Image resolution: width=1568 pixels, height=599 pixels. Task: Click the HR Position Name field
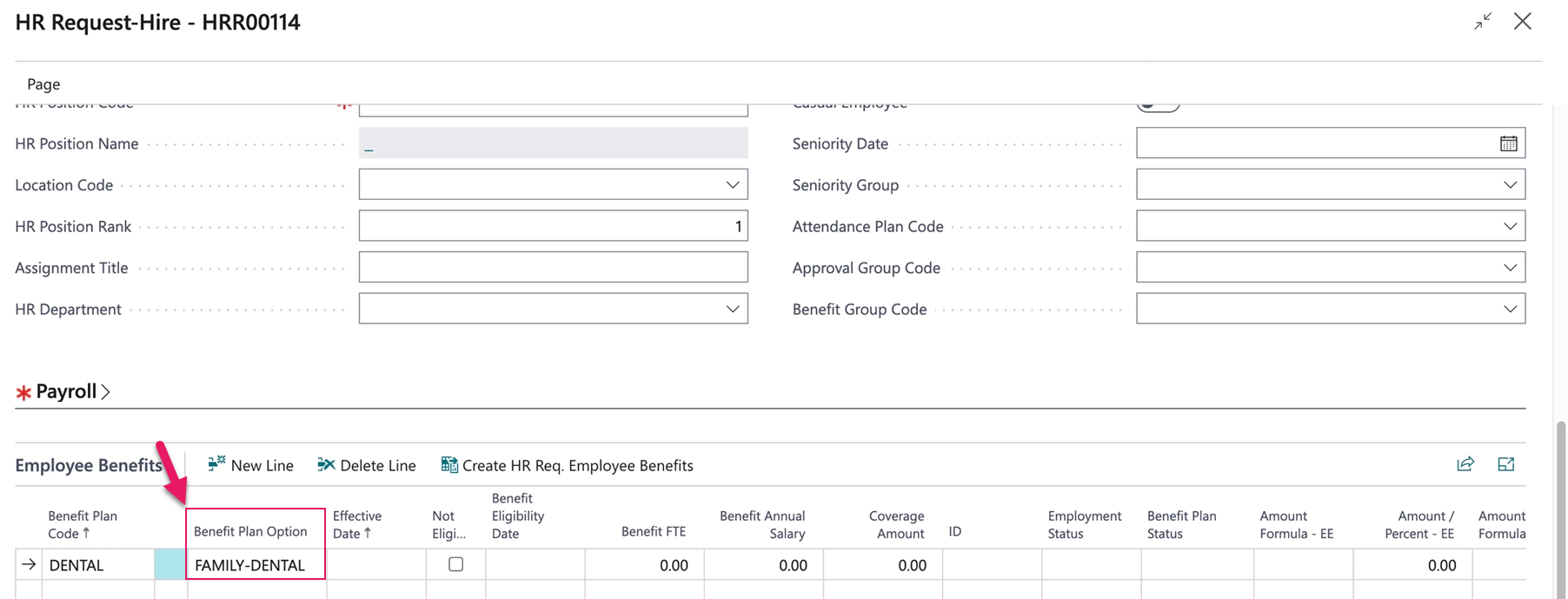(x=553, y=143)
